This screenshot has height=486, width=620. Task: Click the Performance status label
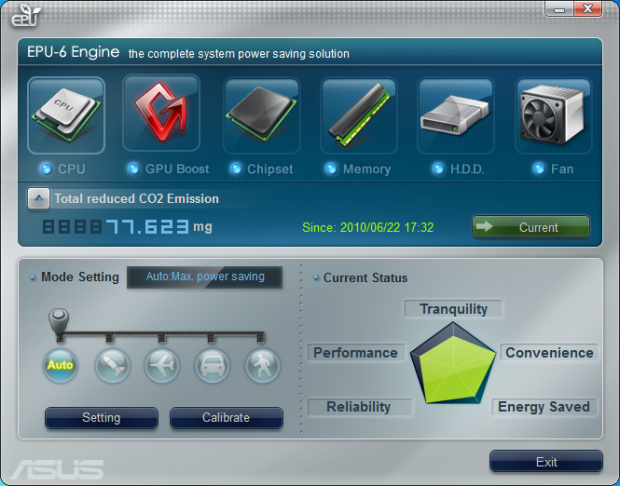click(x=356, y=352)
